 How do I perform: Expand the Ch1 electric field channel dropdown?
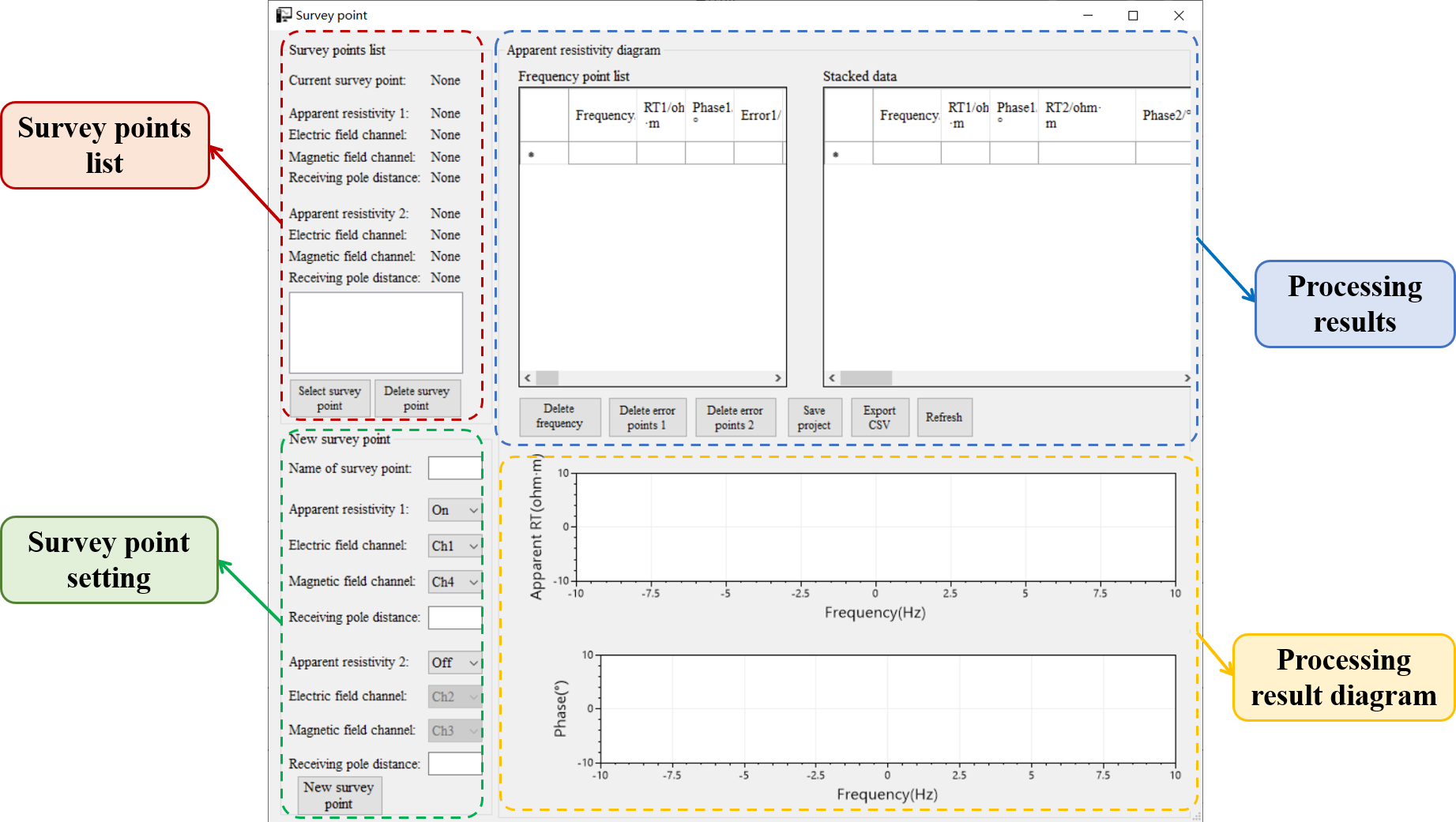(455, 546)
